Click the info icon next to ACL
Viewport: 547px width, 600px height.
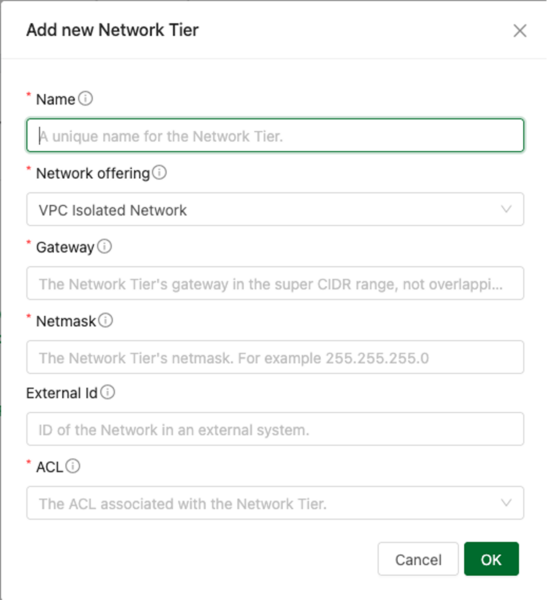point(73,466)
